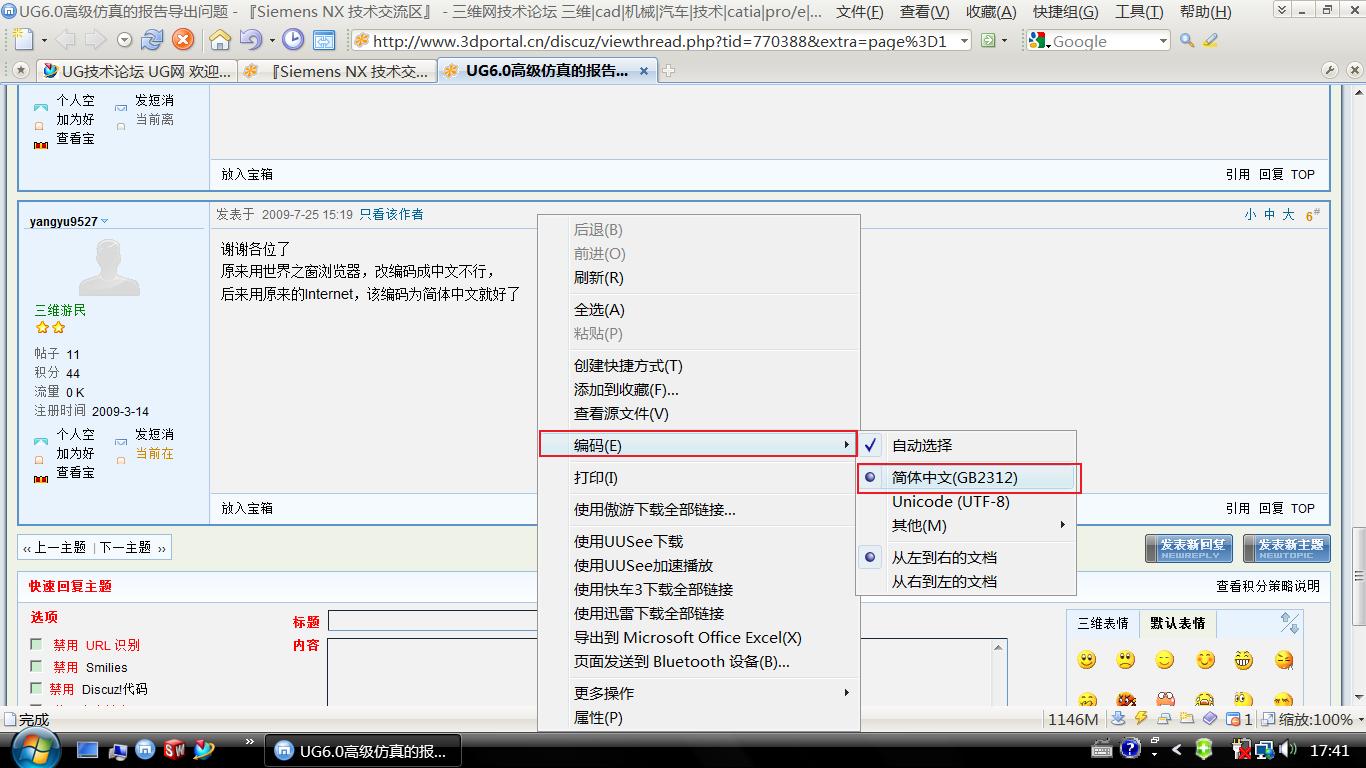This screenshot has height=768, width=1366.
Task: Insert the sad frowning emoticon
Action: [x=1126, y=660]
